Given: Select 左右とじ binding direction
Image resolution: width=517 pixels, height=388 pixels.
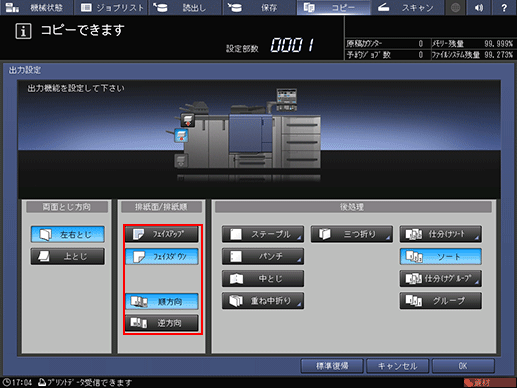Looking at the screenshot, I should (67, 234).
